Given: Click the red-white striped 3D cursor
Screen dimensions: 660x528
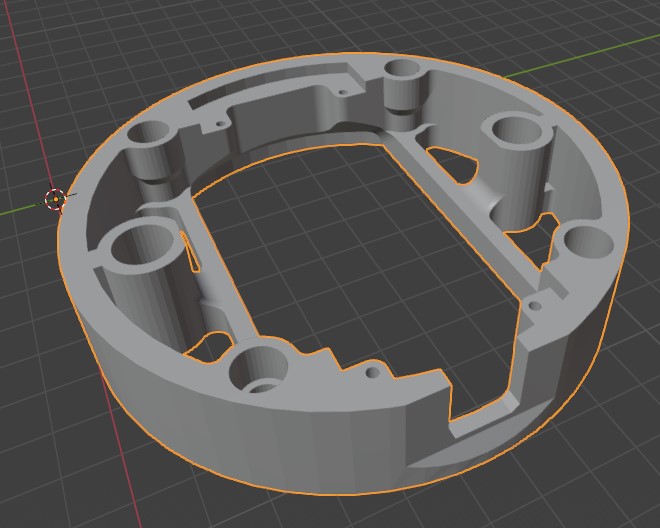Looking at the screenshot, I should click(56, 199).
